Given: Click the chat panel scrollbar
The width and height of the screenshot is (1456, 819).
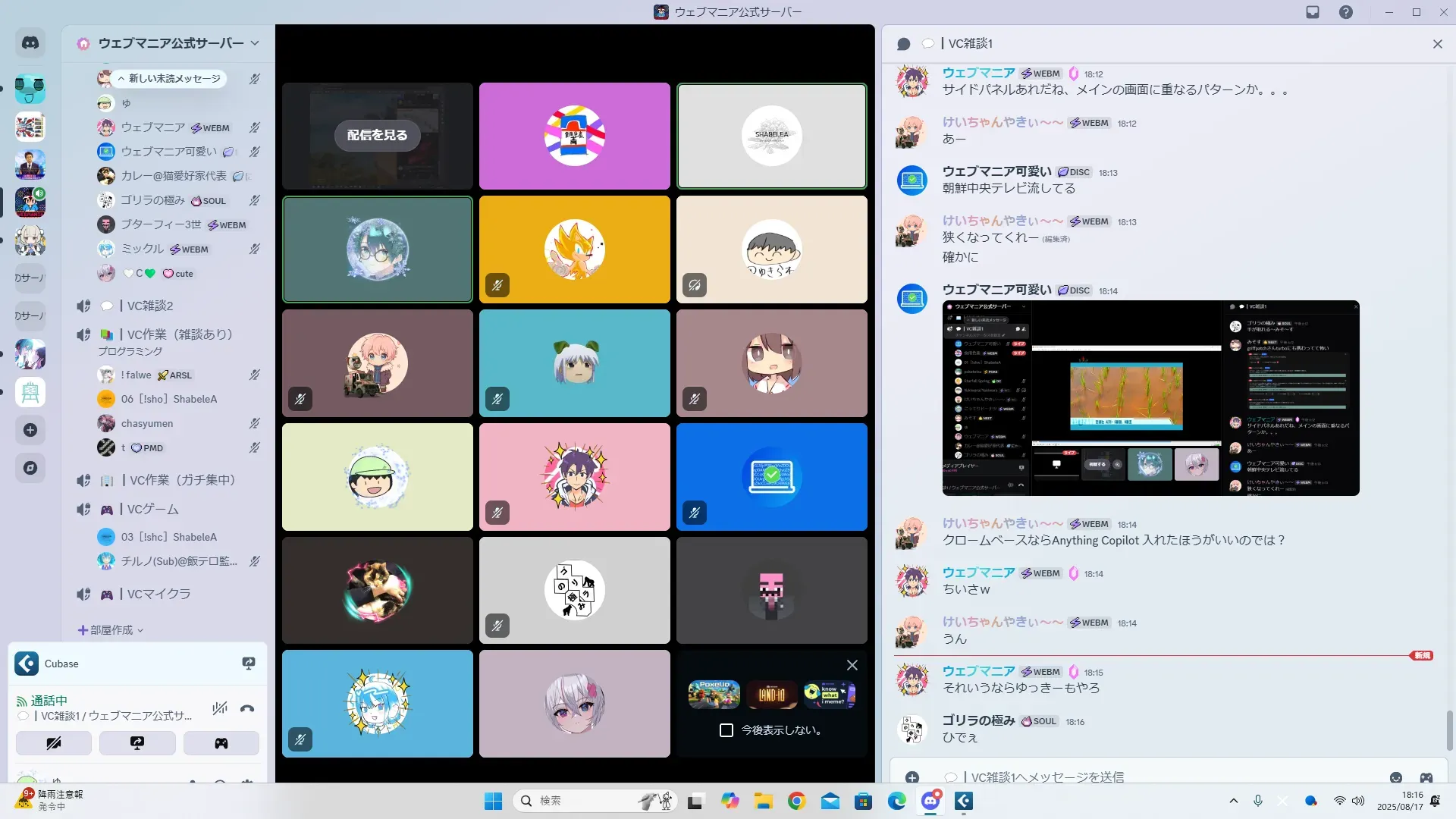Looking at the screenshot, I should (1449, 730).
